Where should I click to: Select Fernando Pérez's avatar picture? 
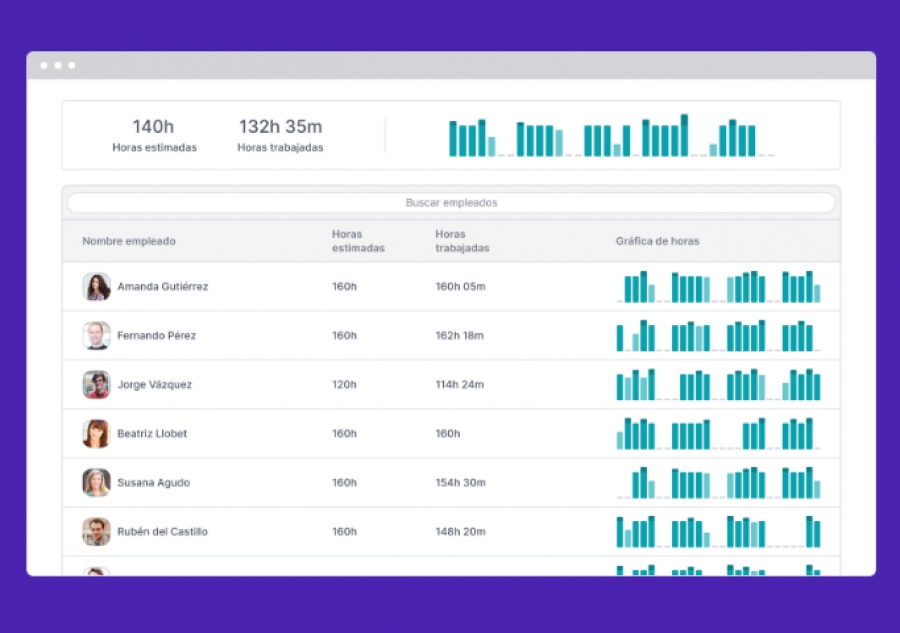[x=96, y=335]
